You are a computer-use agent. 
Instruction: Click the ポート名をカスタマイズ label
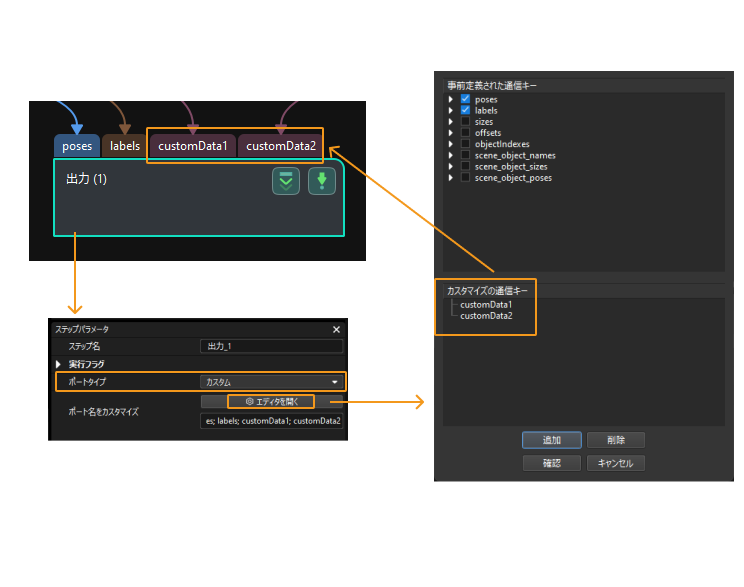point(103,411)
